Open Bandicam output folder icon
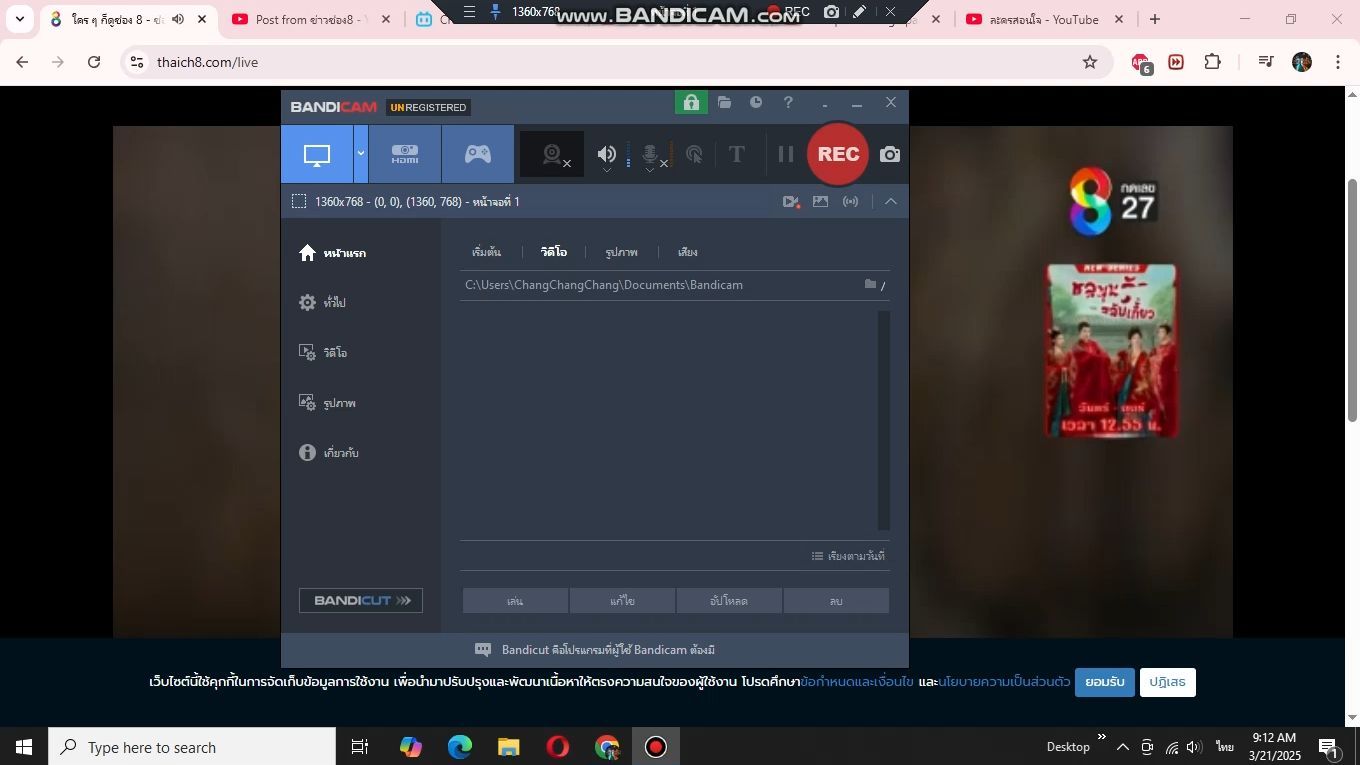 tap(724, 102)
